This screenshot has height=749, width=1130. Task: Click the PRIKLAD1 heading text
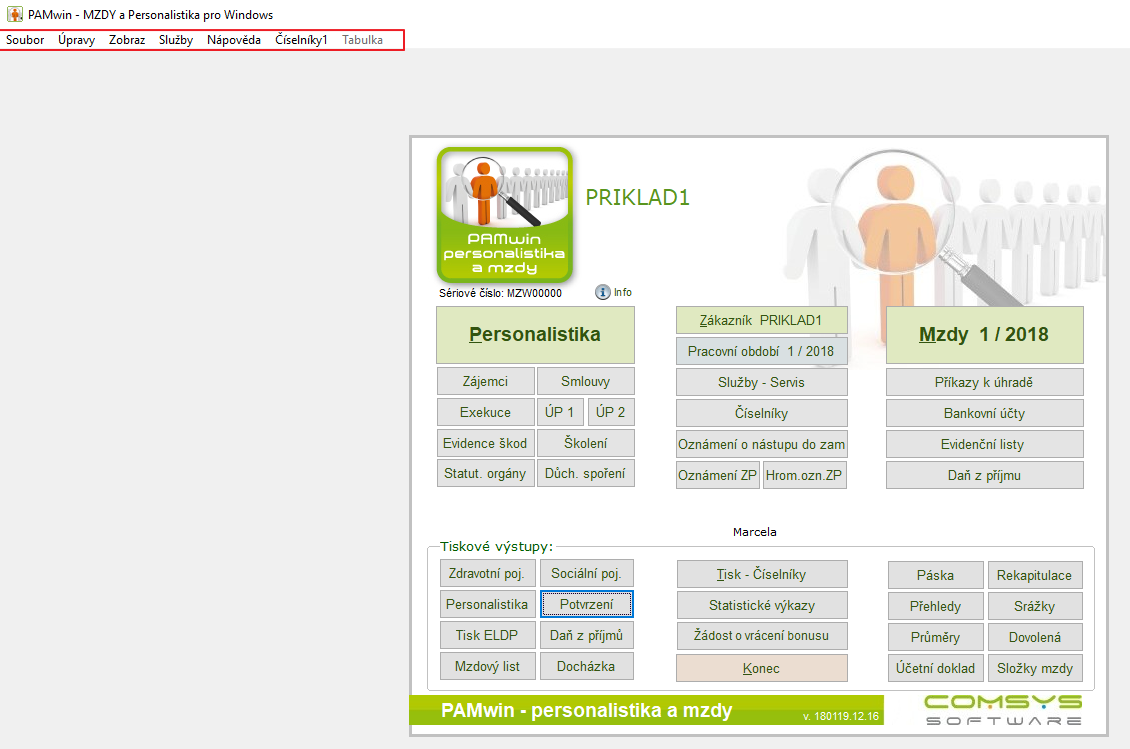coord(637,197)
